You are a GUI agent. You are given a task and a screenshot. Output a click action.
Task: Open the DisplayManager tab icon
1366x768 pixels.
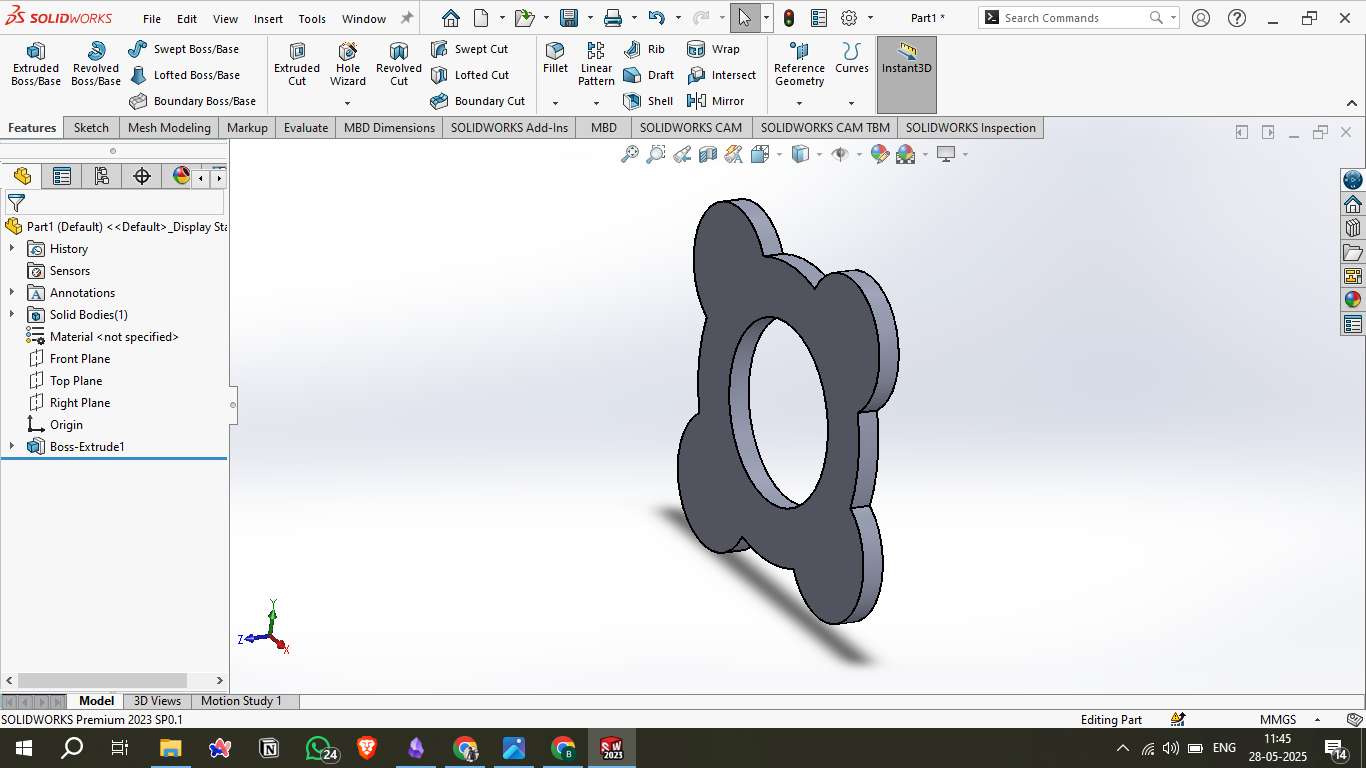point(181,177)
